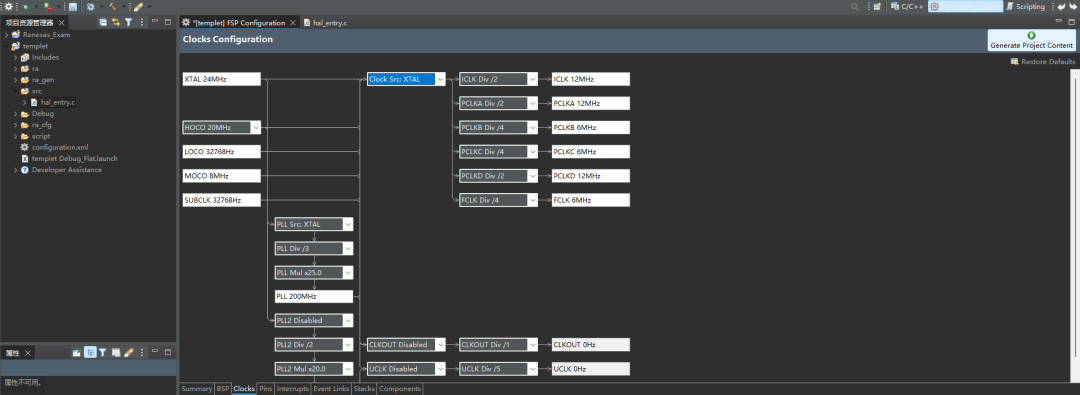Toggle Link with Editor in project explorer
The width and height of the screenshot is (1080, 395).
tap(116, 23)
